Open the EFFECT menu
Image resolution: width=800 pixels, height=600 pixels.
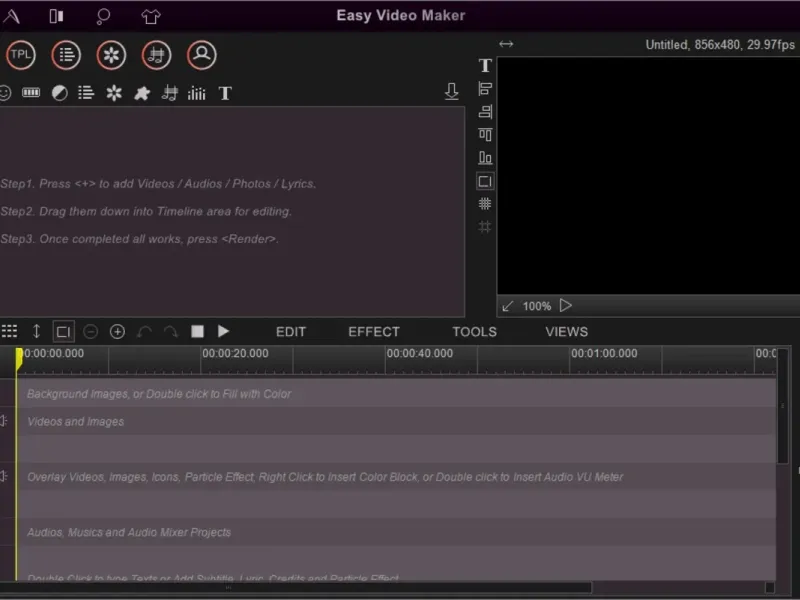[374, 332]
